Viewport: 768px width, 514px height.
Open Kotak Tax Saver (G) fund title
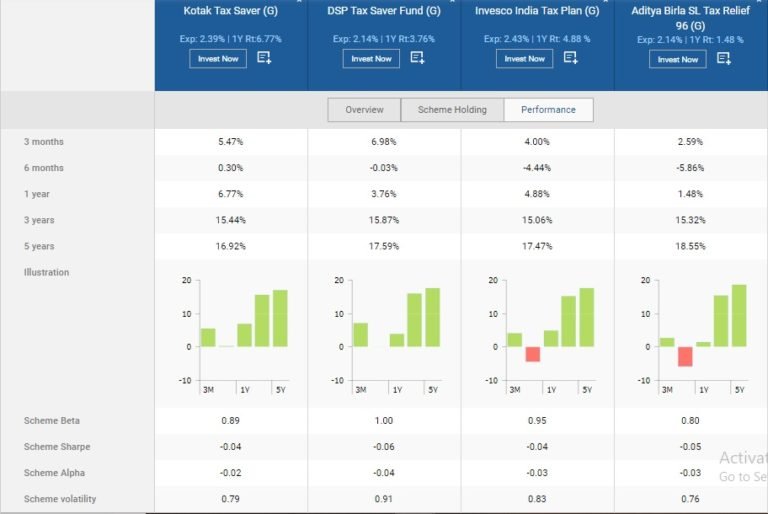tap(231, 11)
